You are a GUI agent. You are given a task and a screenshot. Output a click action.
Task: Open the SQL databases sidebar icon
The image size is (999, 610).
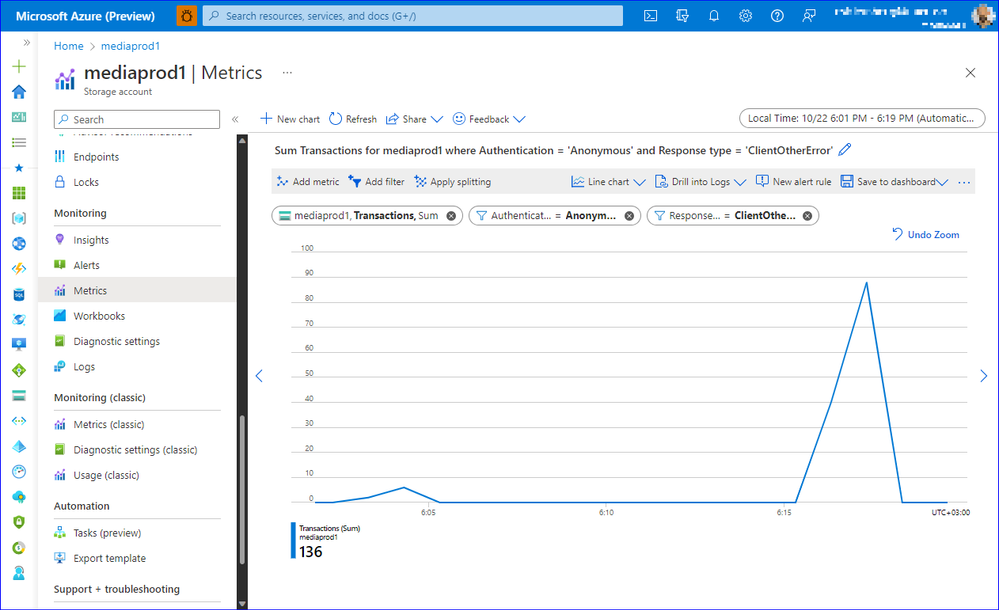click(x=19, y=294)
